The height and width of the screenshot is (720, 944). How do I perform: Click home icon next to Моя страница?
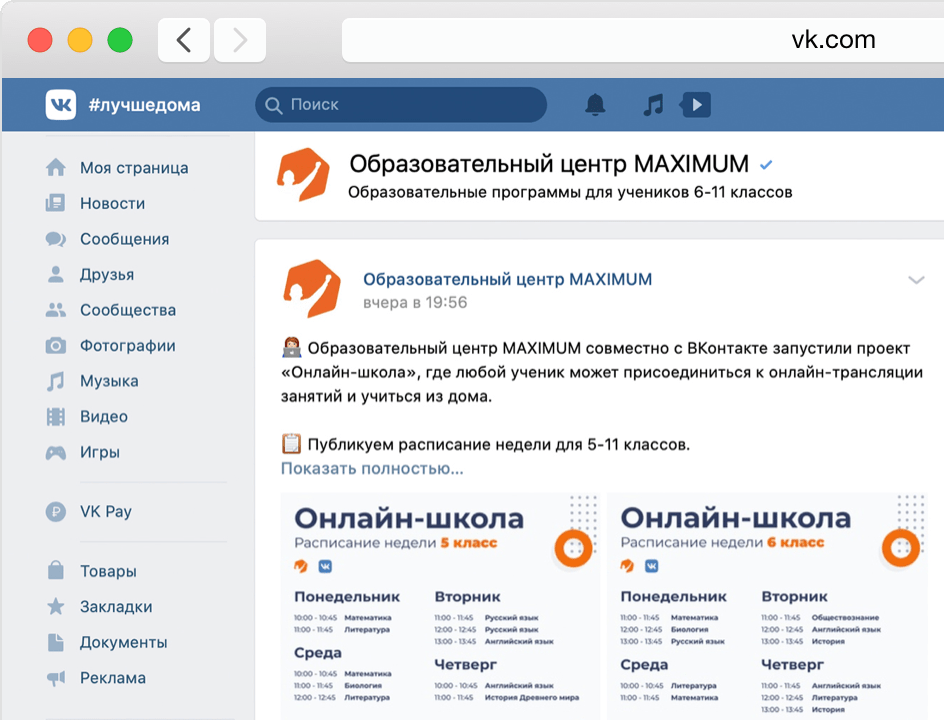pyautogui.click(x=55, y=167)
